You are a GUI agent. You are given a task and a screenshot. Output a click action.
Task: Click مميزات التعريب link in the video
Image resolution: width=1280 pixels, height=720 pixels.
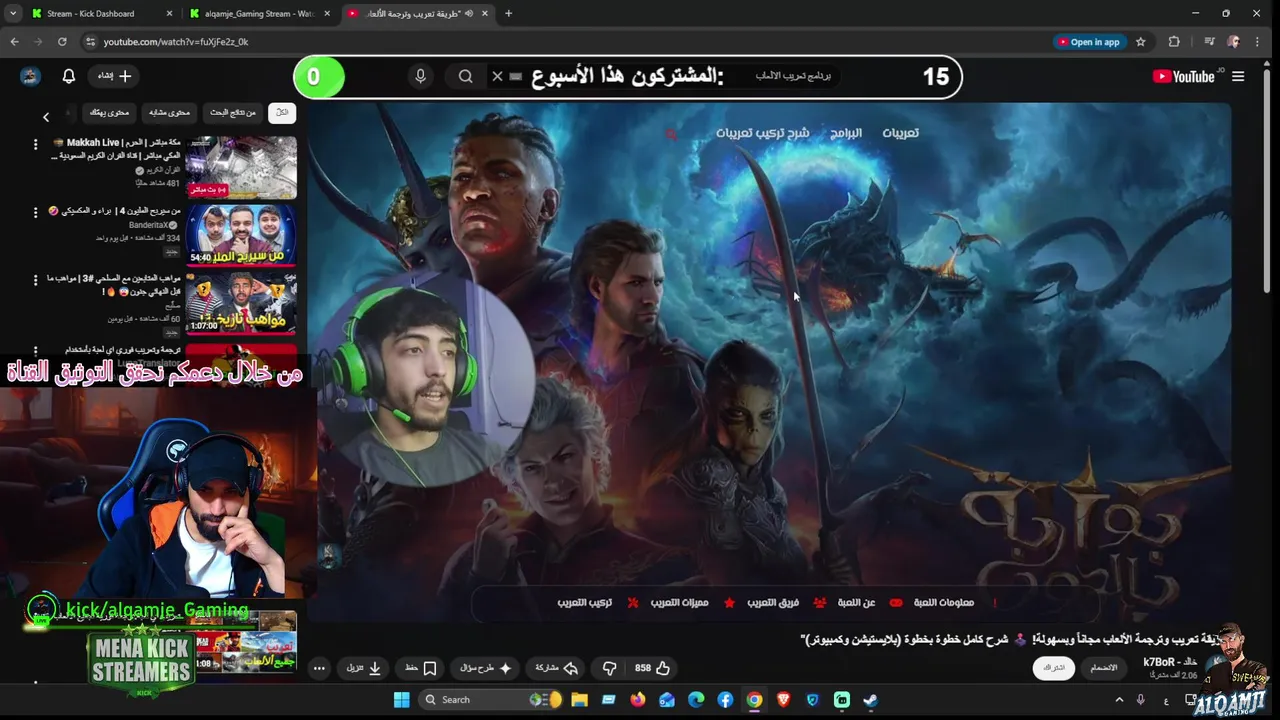pos(679,603)
